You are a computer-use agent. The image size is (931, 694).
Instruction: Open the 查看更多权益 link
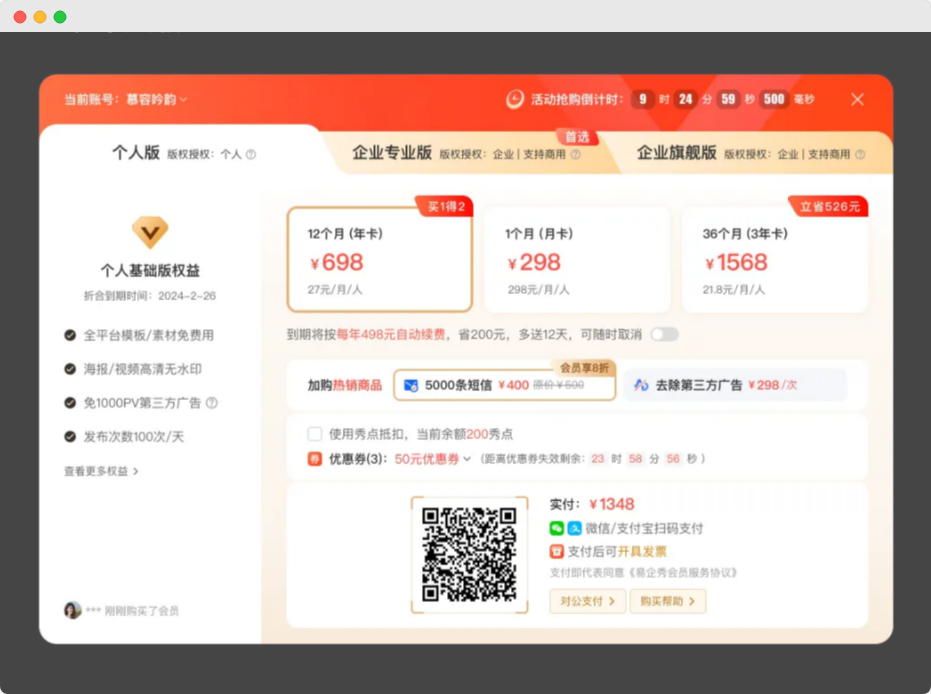coord(102,471)
